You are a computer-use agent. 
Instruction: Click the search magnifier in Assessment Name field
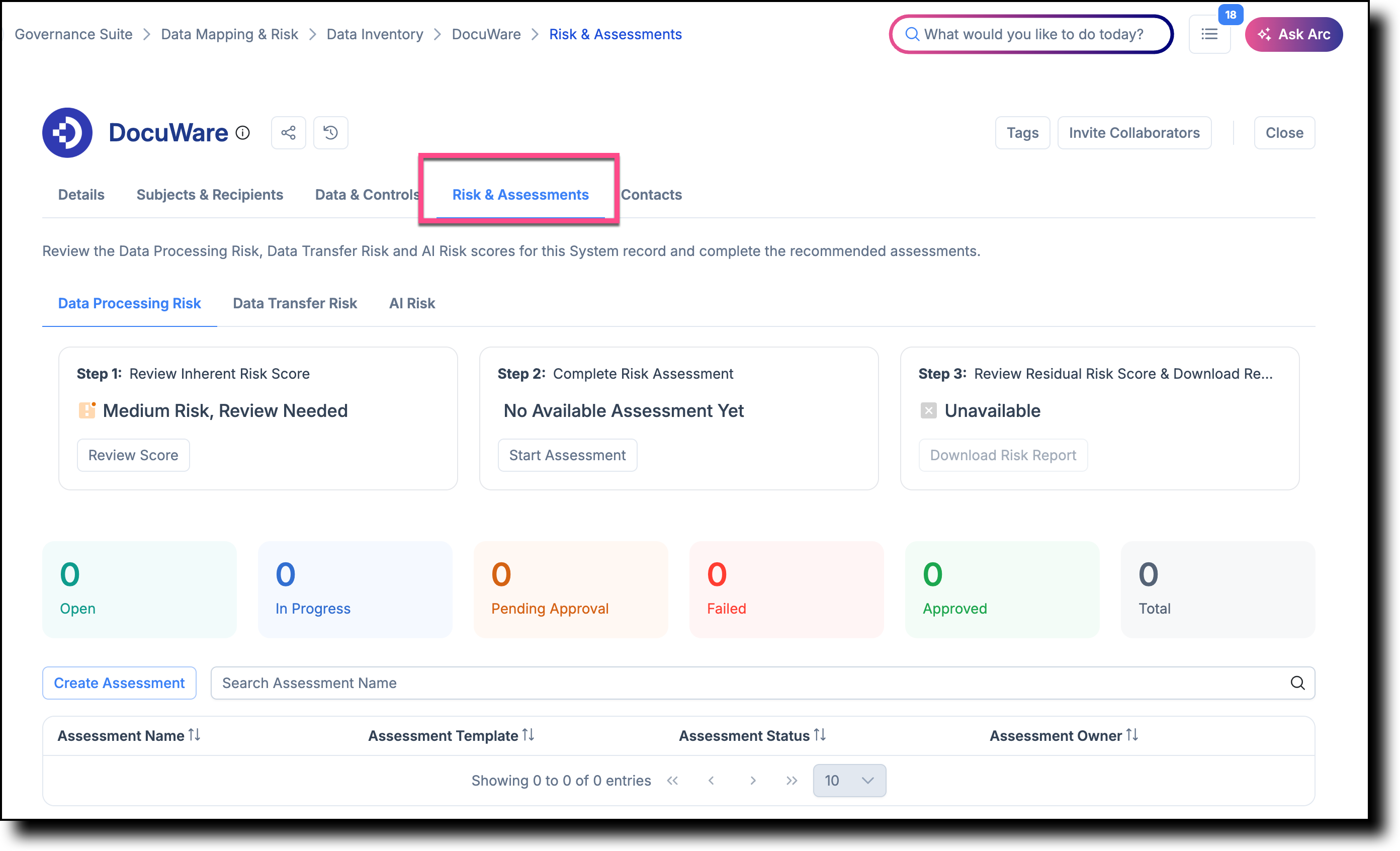1298,683
